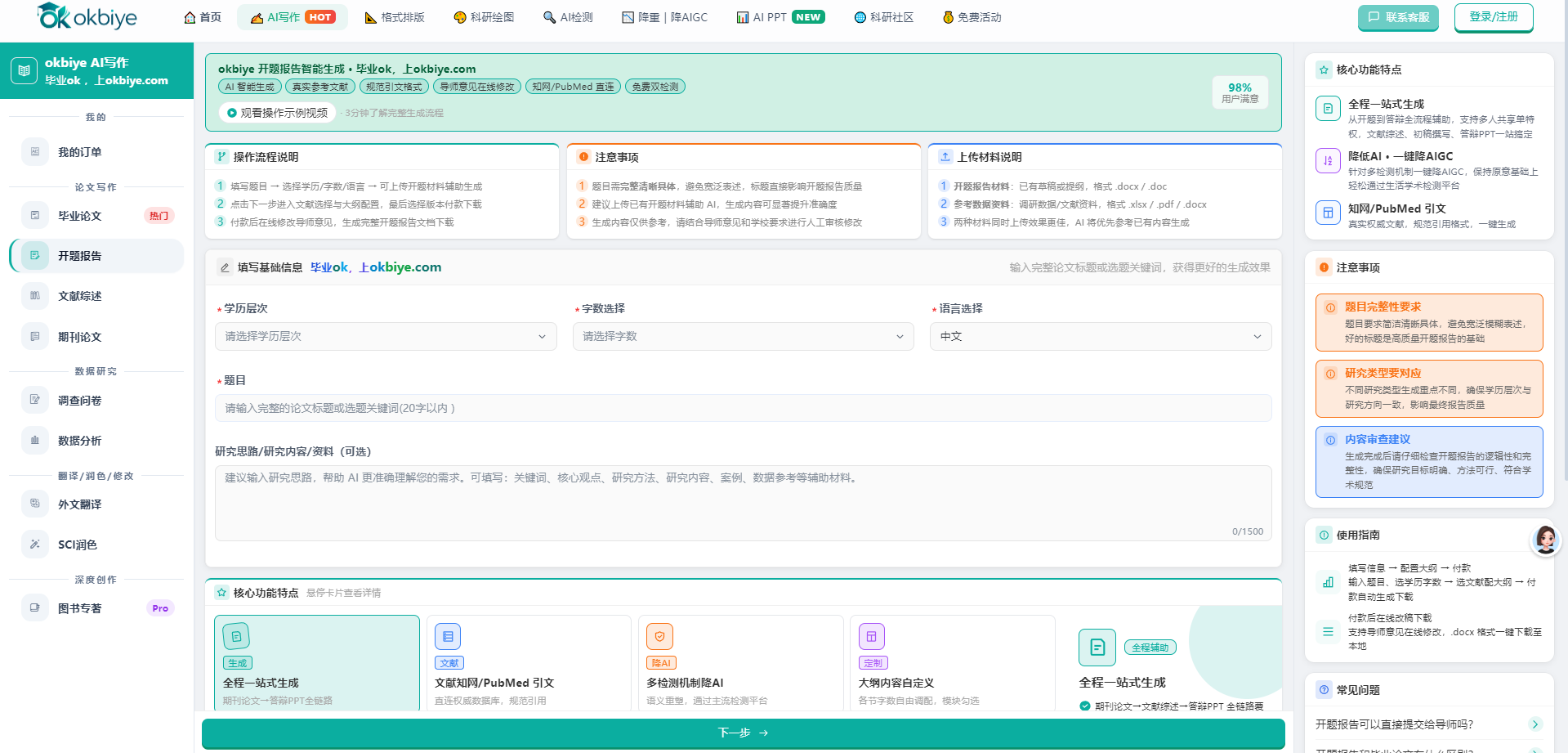Click the 研究思路 textarea
Viewport: 1568px width, 753px height.
click(743, 503)
